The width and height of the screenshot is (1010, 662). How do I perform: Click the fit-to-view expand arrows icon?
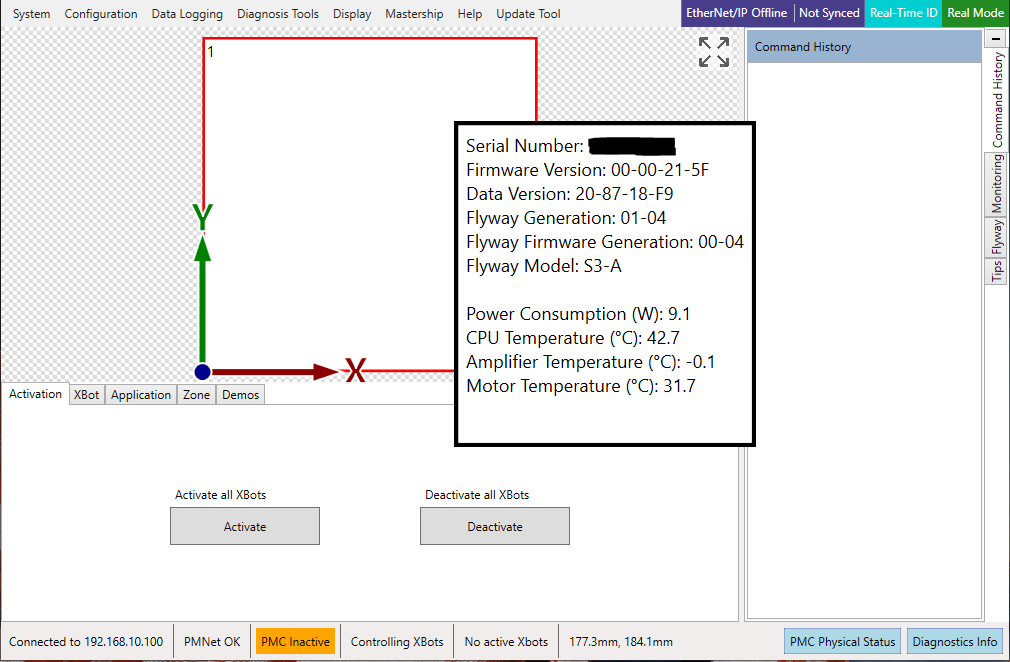714,52
